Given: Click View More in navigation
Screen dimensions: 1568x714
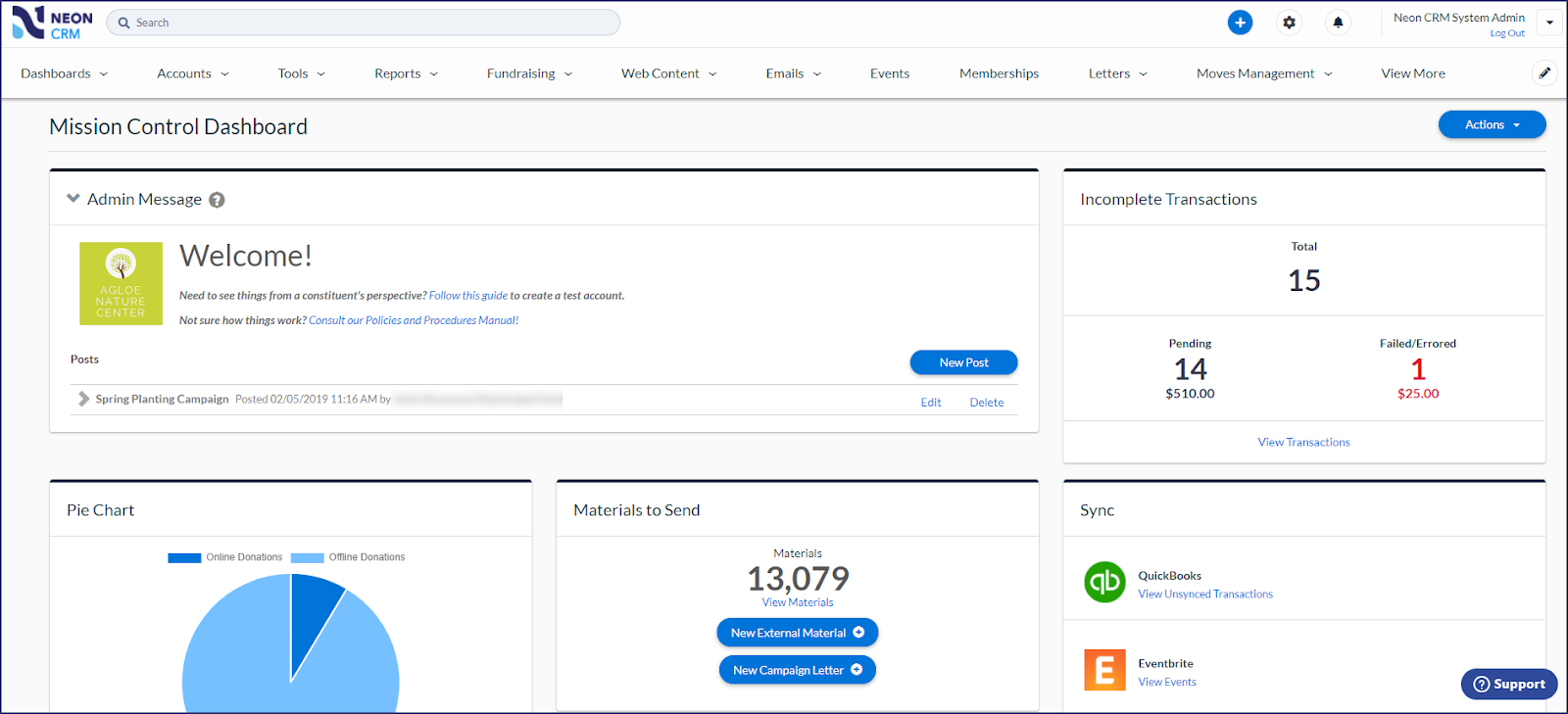Looking at the screenshot, I should pyautogui.click(x=1413, y=73).
